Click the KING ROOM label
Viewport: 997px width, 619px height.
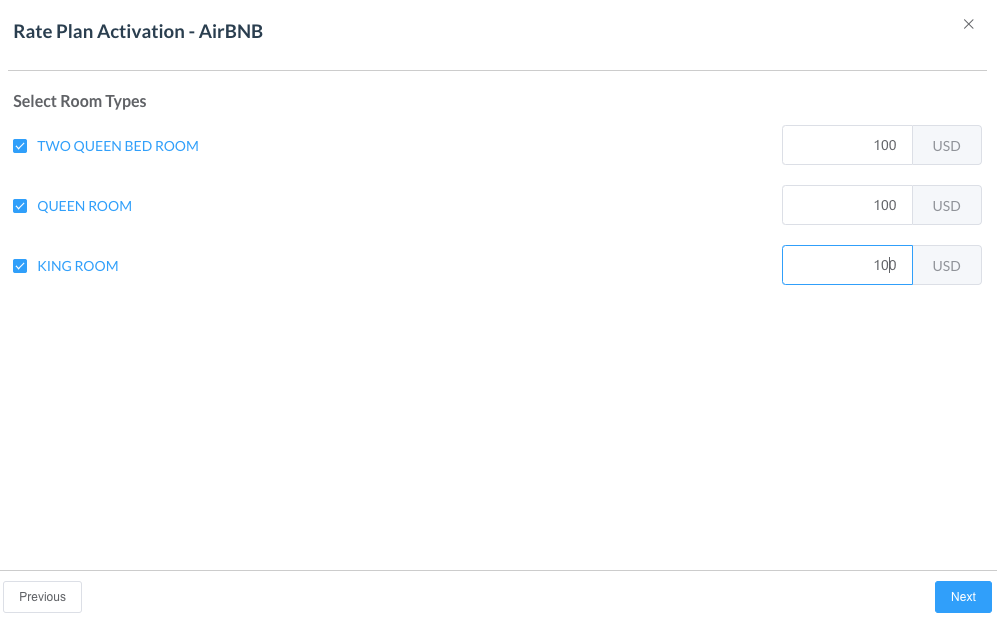(77, 266)
